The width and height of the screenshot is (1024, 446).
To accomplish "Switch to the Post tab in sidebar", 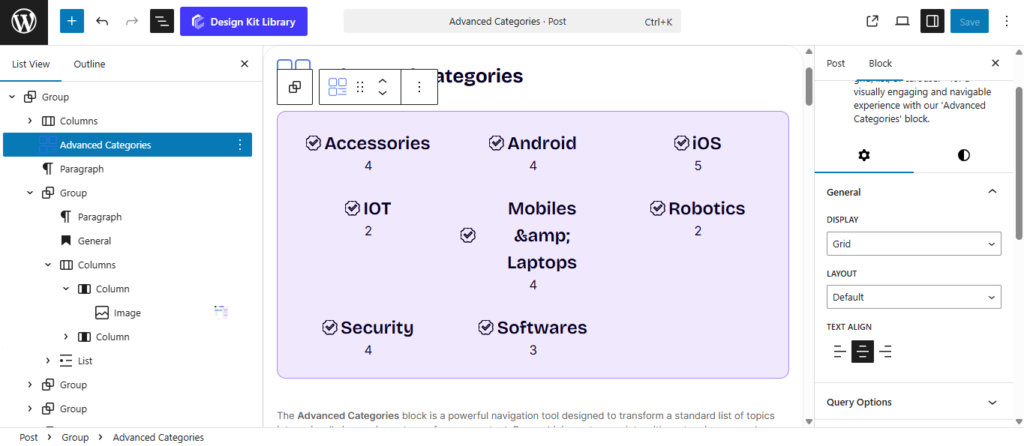I will (835, 63).
